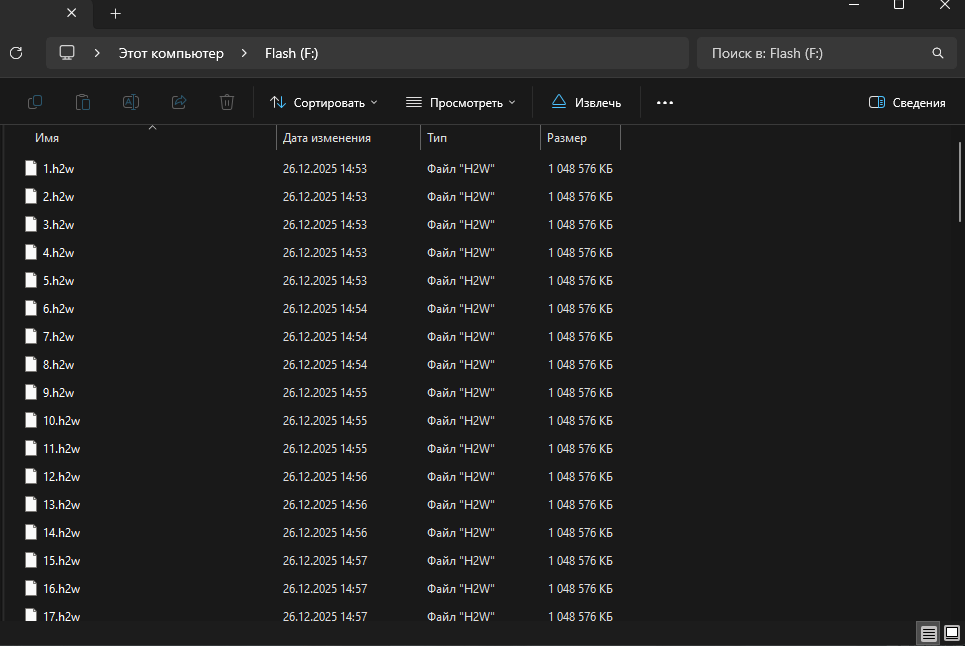965x646 pixels.
Task: Click the Файл "H2W" type of 11.h2w
Action: pos(461,449)
